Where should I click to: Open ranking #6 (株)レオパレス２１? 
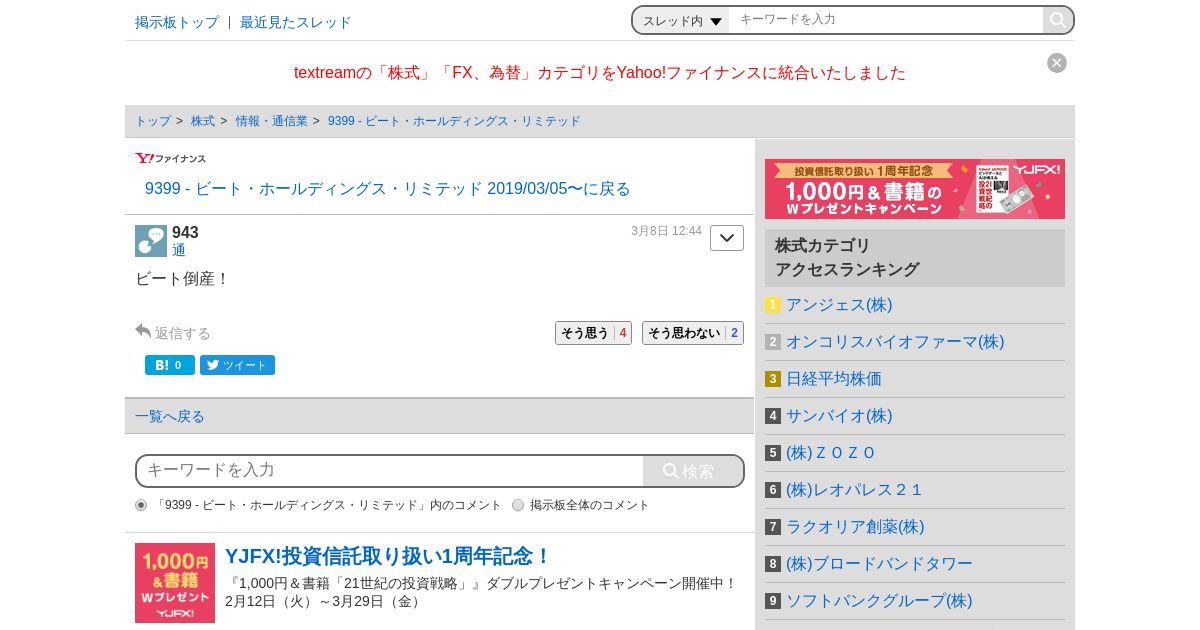(855, 490)
